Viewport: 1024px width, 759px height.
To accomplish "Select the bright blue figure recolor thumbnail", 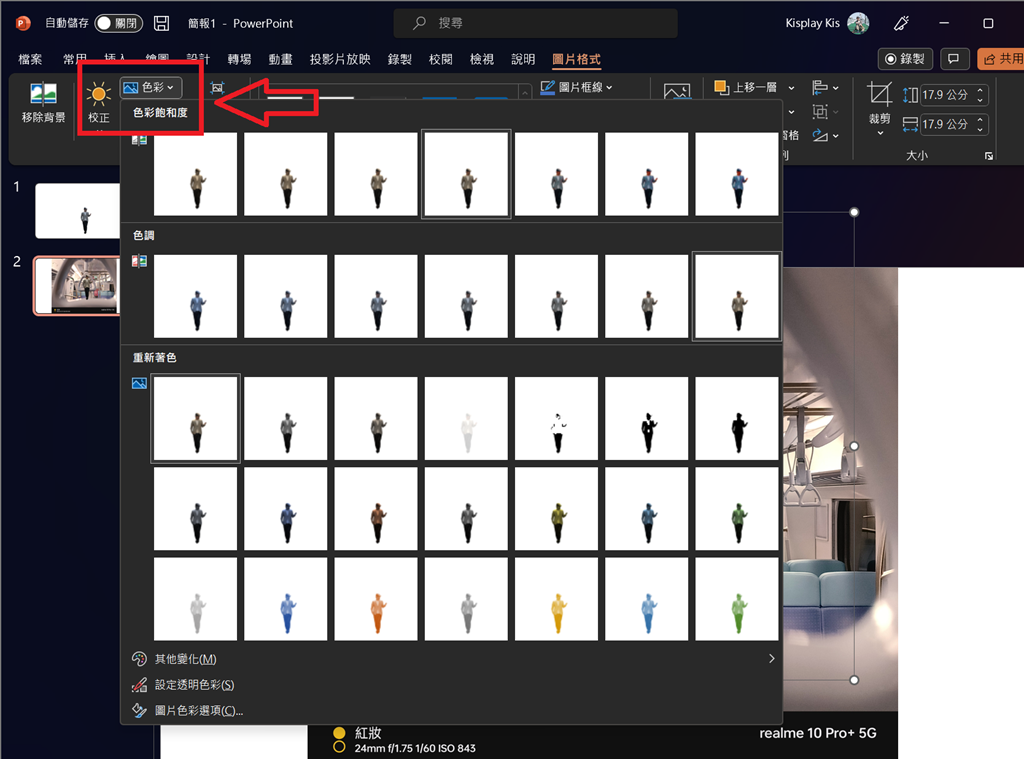I will click(x=285, y=598).
